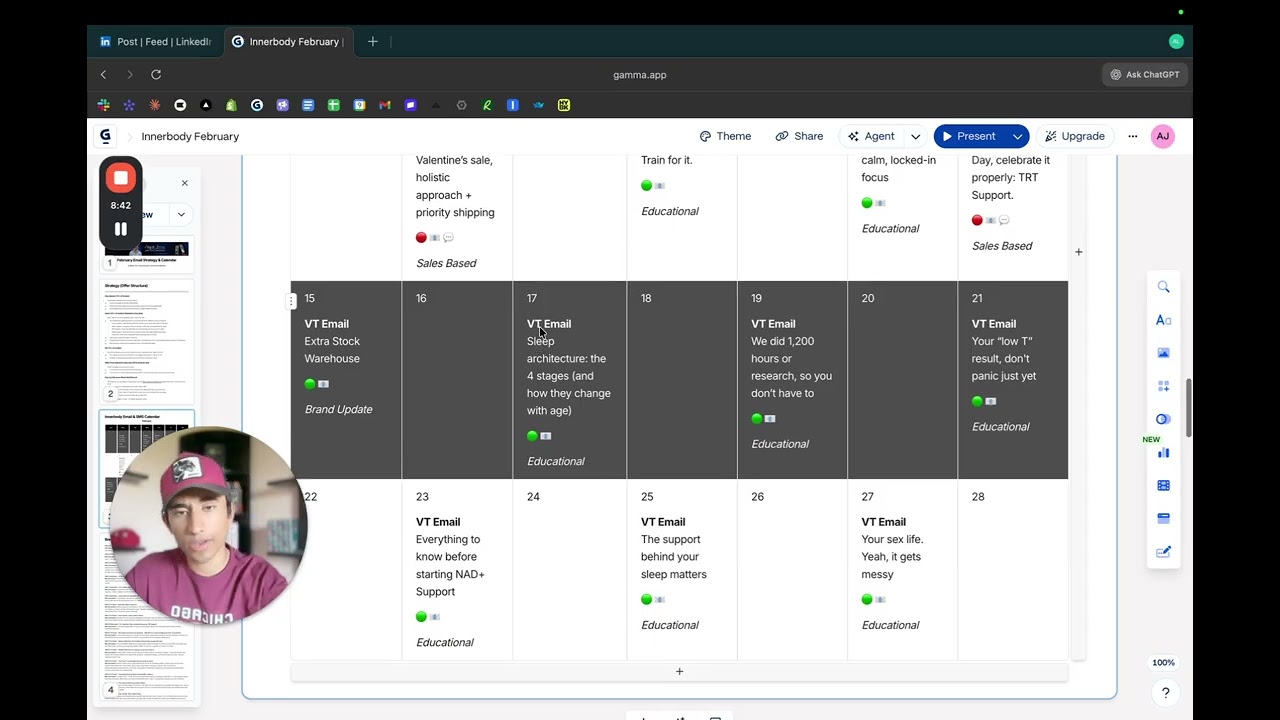This screenshot has width=1280, height=720.
Task: Click the Upgrade button
Action: tap(1075, 136)
